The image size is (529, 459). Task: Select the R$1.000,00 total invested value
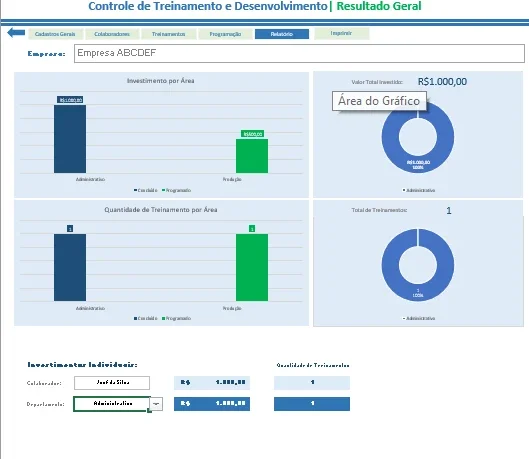(442, 82)
